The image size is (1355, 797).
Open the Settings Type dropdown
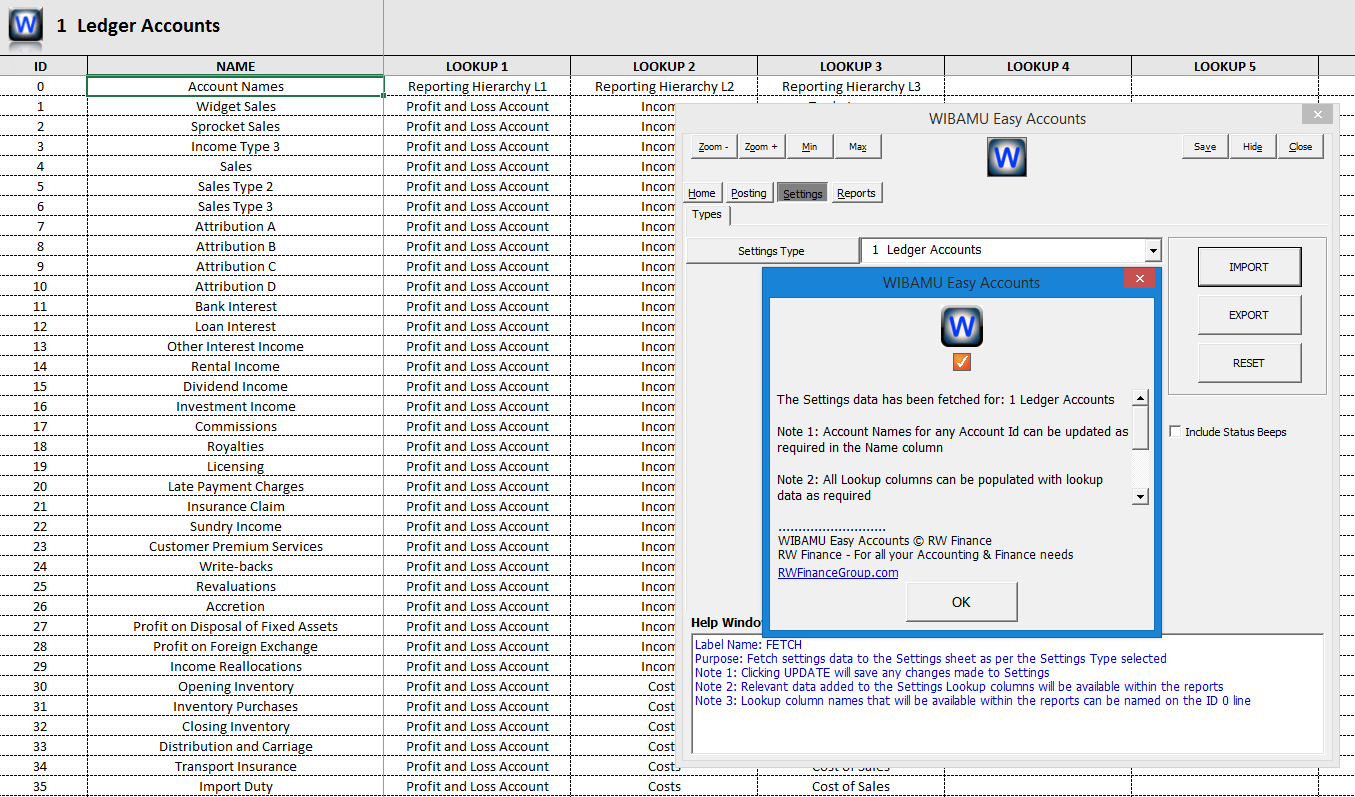click(1152, 250)
